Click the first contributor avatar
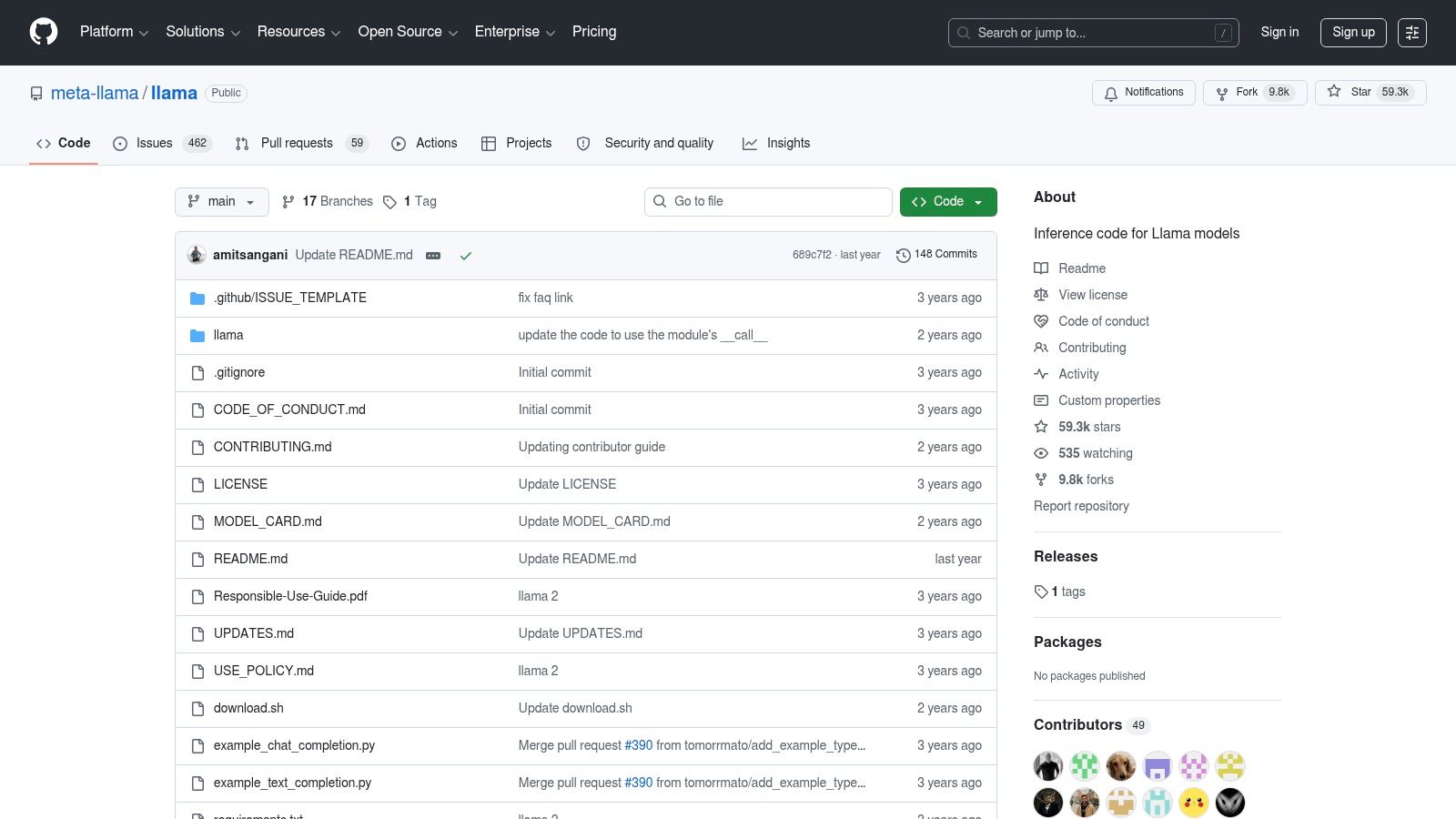The height and width of the screenshot is (819, 1456). pos(1048,766)
